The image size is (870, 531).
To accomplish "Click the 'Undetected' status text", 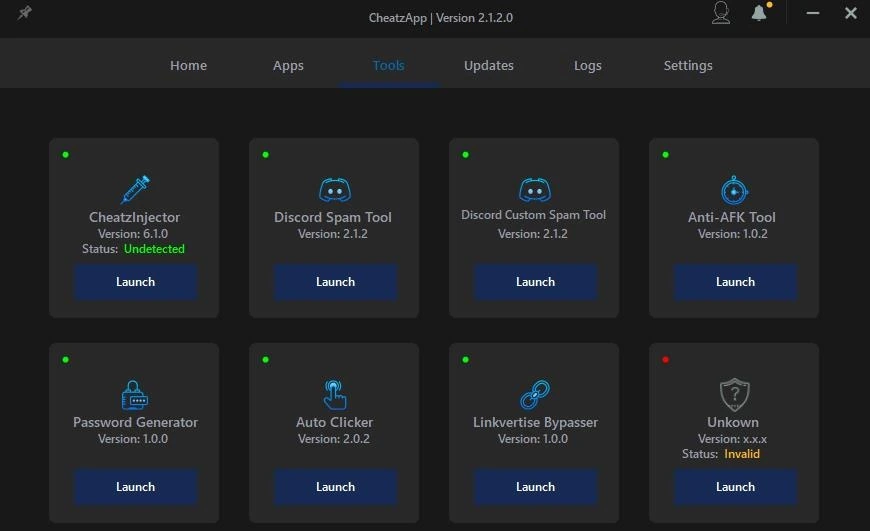I will 154,249.
